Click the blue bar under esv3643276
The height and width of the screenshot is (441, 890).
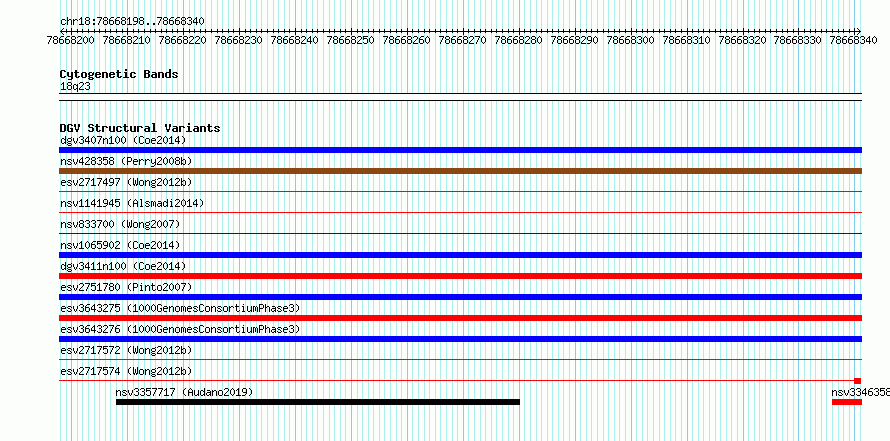click(x=460, y=339)
